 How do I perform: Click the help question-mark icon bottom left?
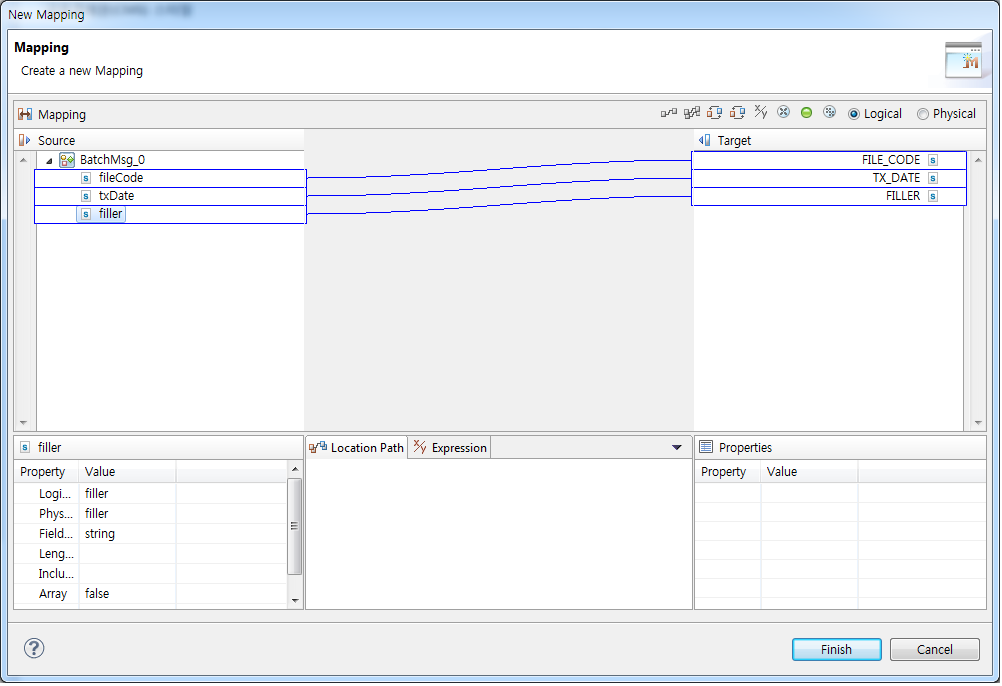[34, 648]
